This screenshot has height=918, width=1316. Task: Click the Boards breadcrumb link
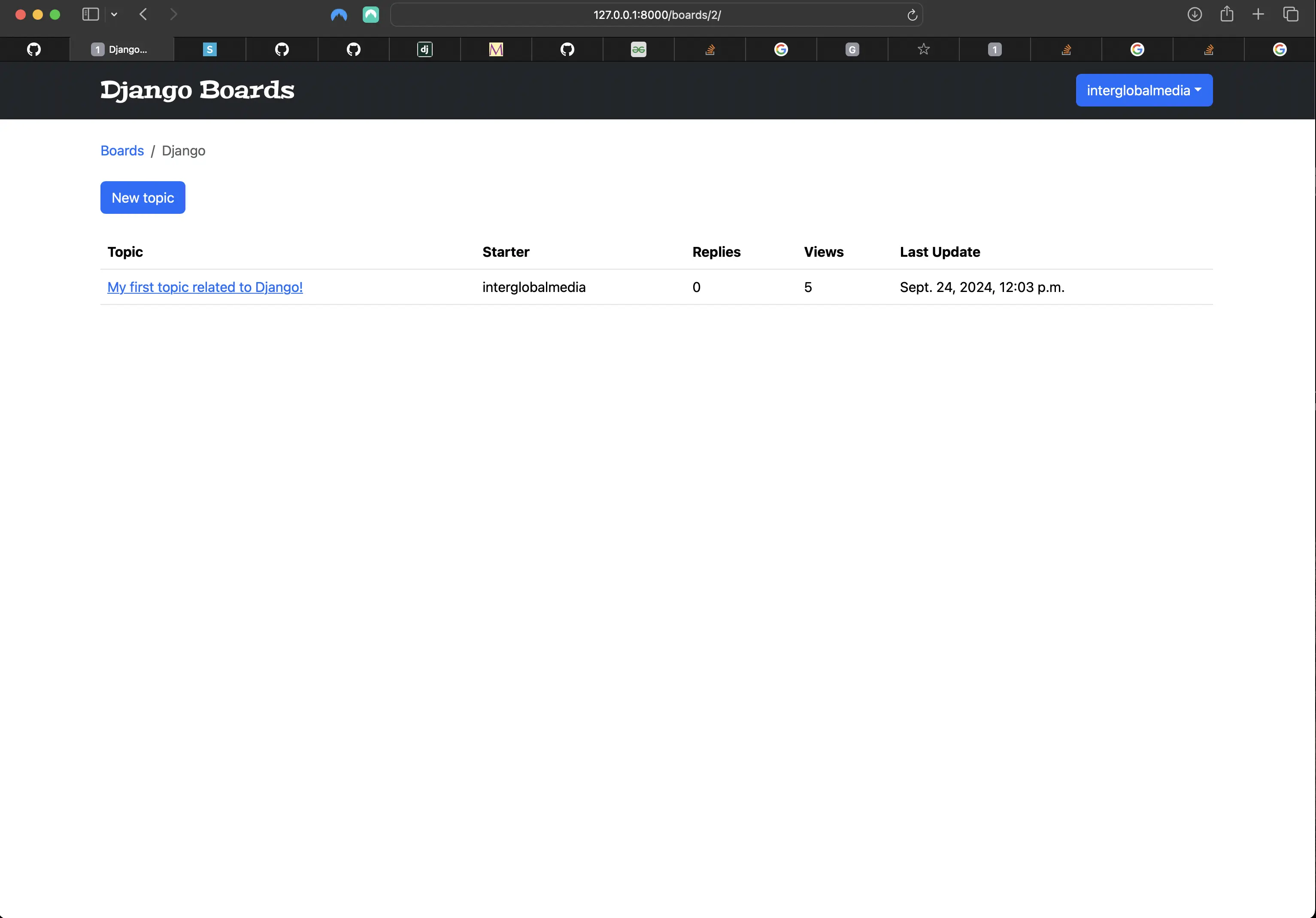(x=122, y=150)
